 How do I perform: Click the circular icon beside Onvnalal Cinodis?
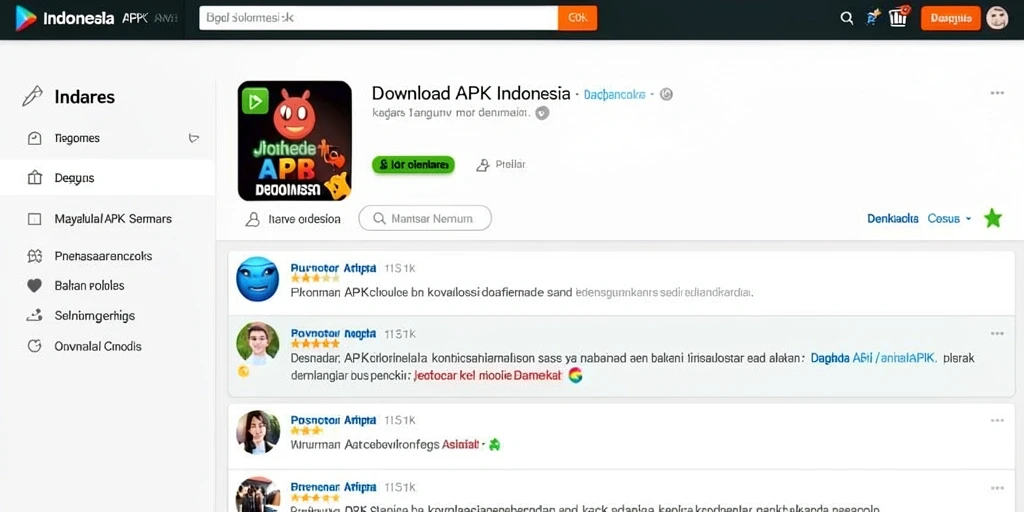pos(35,346)
